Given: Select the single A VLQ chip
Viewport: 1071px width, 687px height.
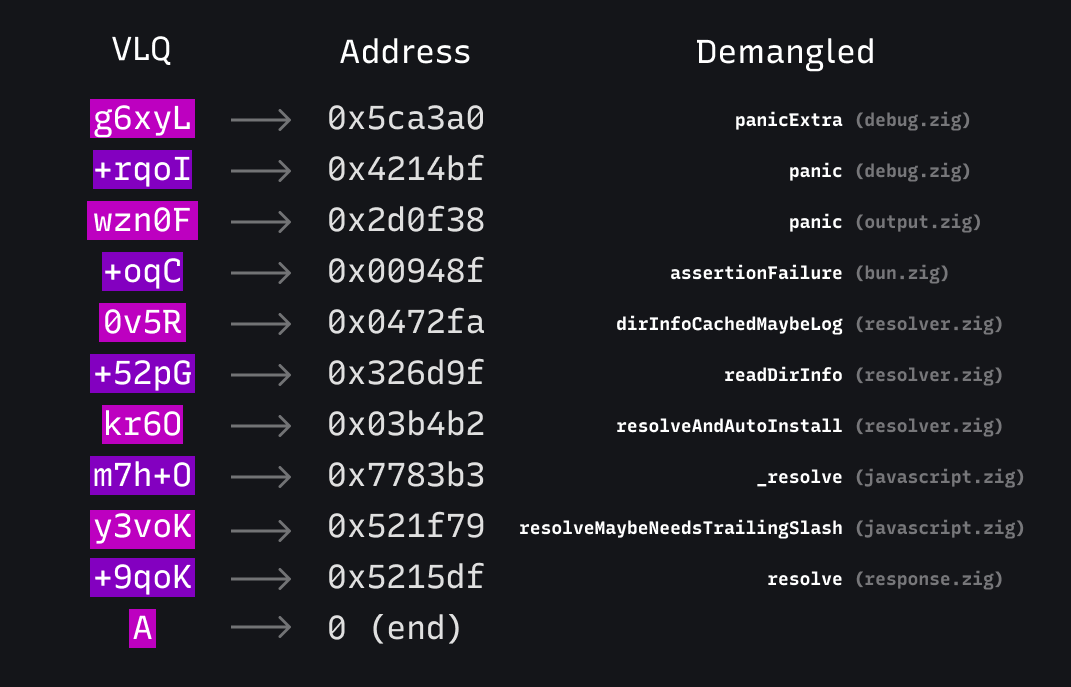Looking at the screenshot, I should point(142,628).
